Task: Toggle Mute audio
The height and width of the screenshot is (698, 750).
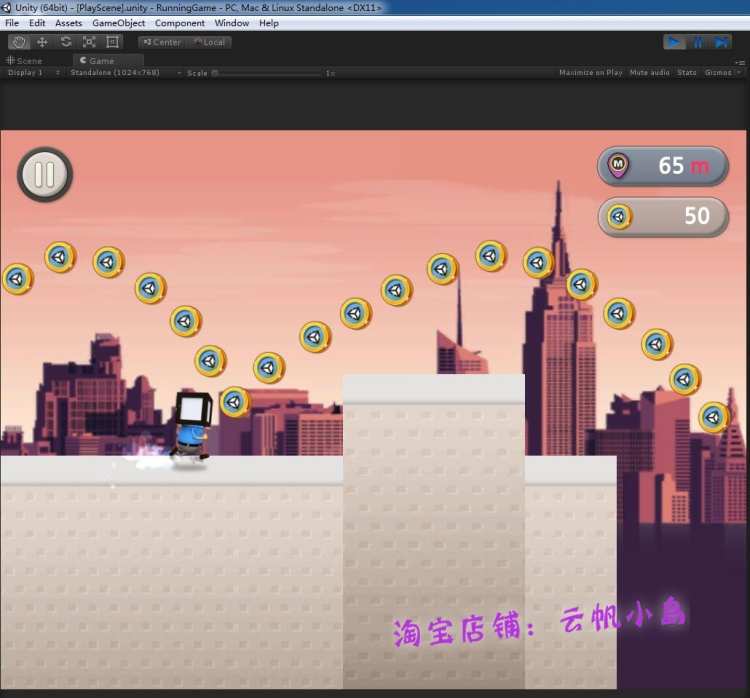Action: pos(650,73)
